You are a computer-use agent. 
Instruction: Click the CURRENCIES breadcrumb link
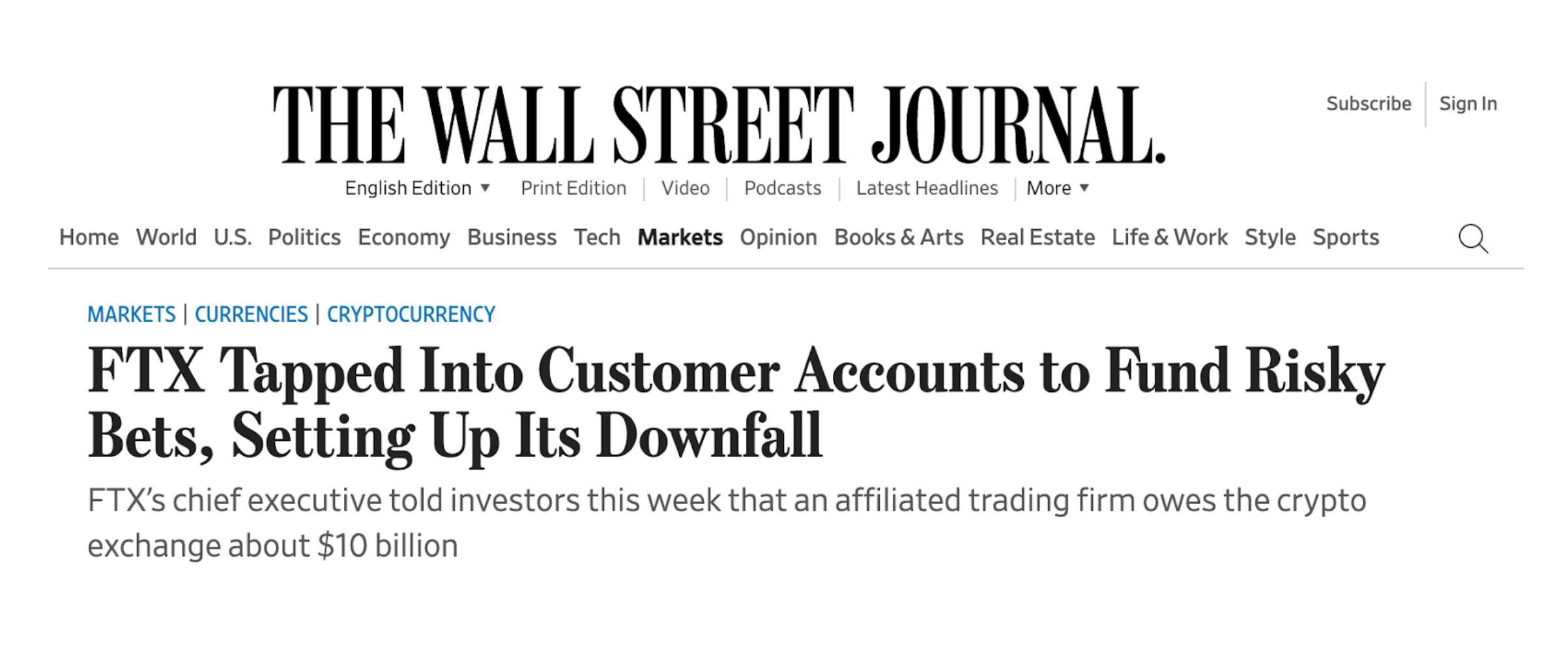pyautogui.click(x=251, y=314)
